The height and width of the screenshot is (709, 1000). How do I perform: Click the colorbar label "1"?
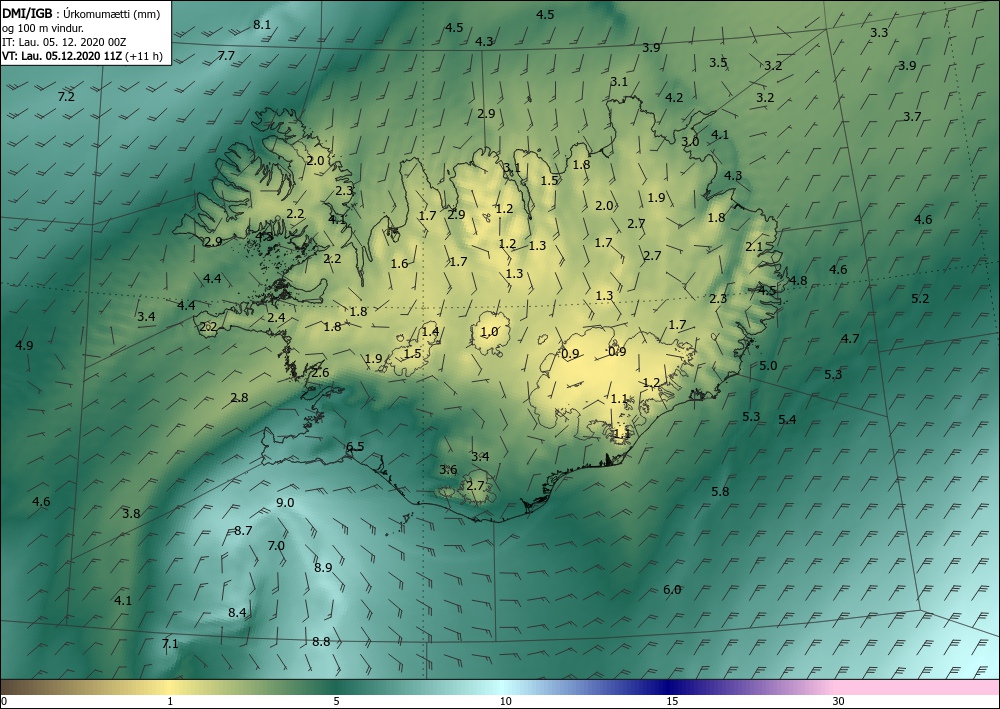[170, 702]
